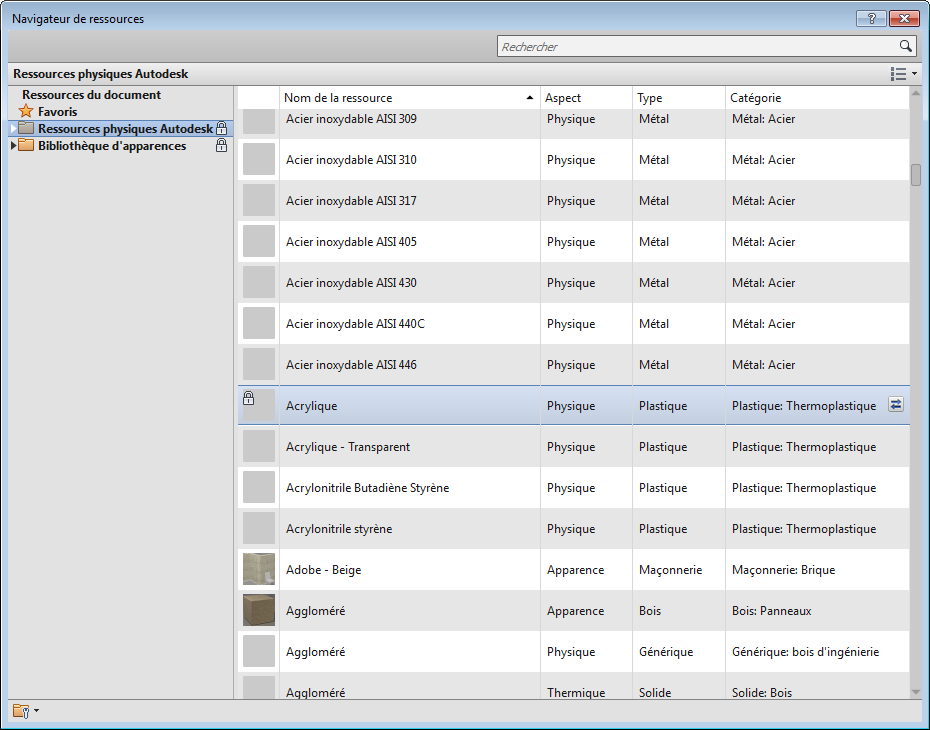Select Acier inoxydable AISI 440C
The width and height of the screenshot is (930, 730).
pyautogui.click(x=355, y=323)
